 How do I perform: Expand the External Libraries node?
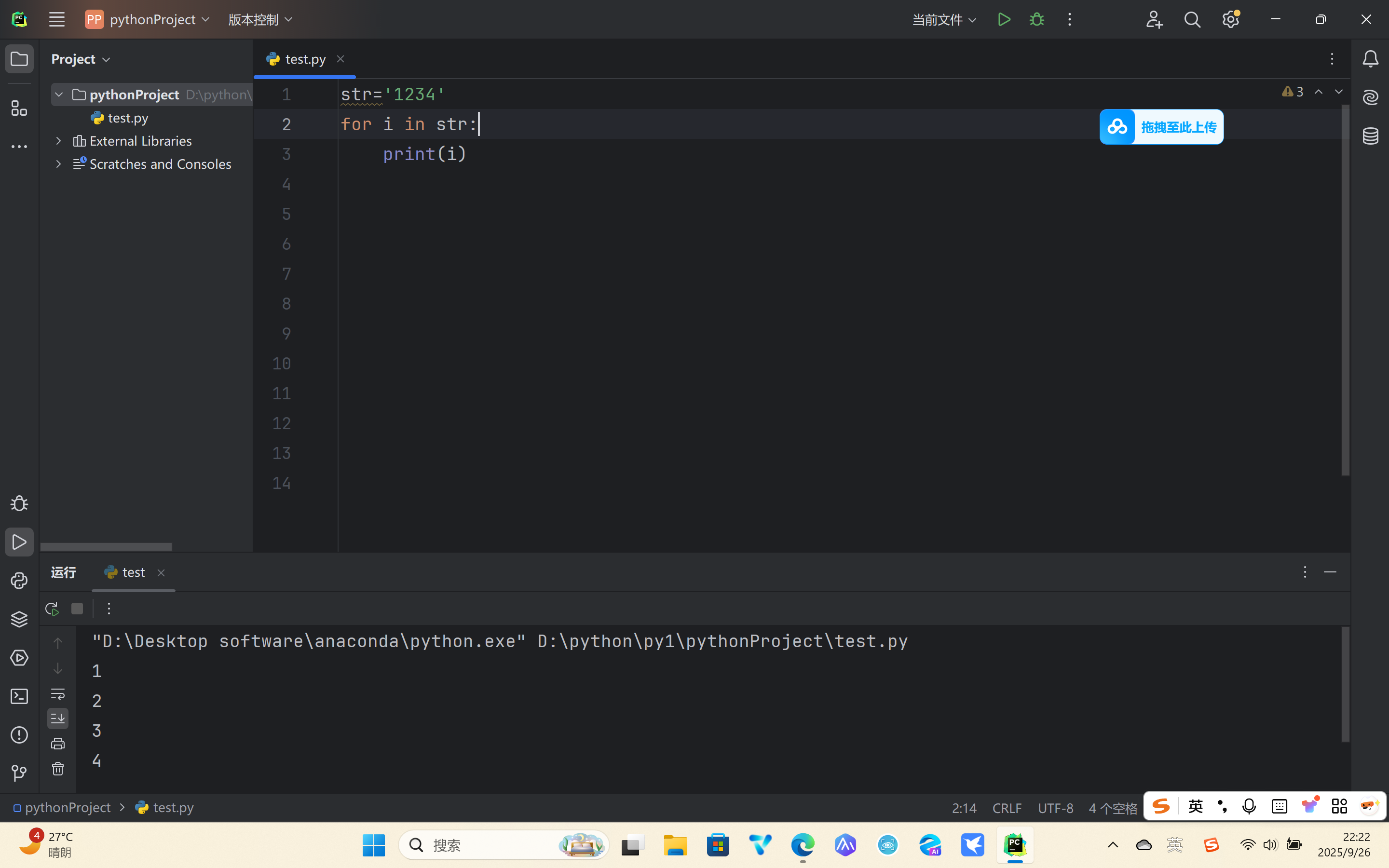pyautogui.click(x=58, y=140)
